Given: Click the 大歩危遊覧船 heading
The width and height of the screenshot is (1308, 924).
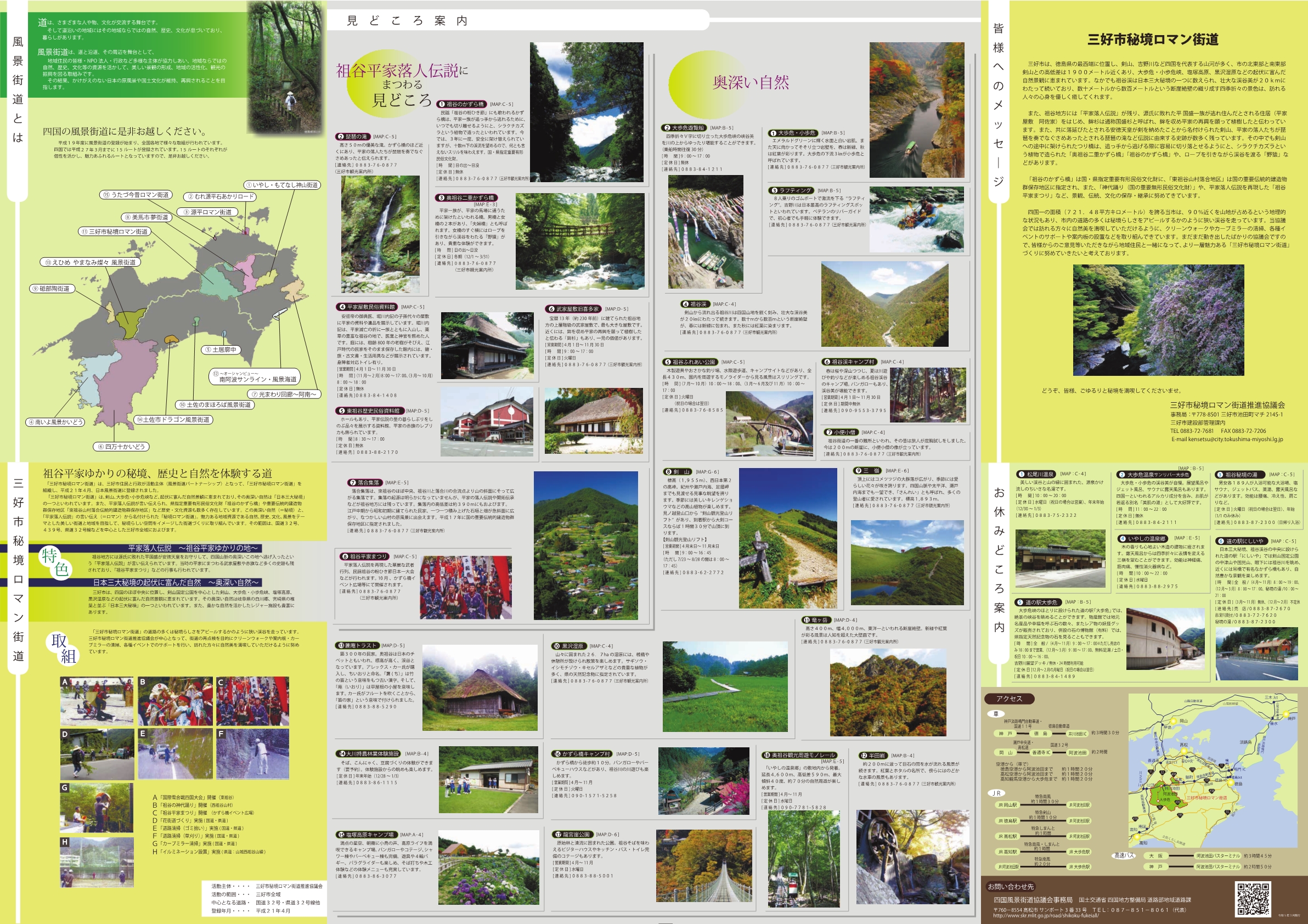Looking at the screenshot, I should tap(685, 128).
